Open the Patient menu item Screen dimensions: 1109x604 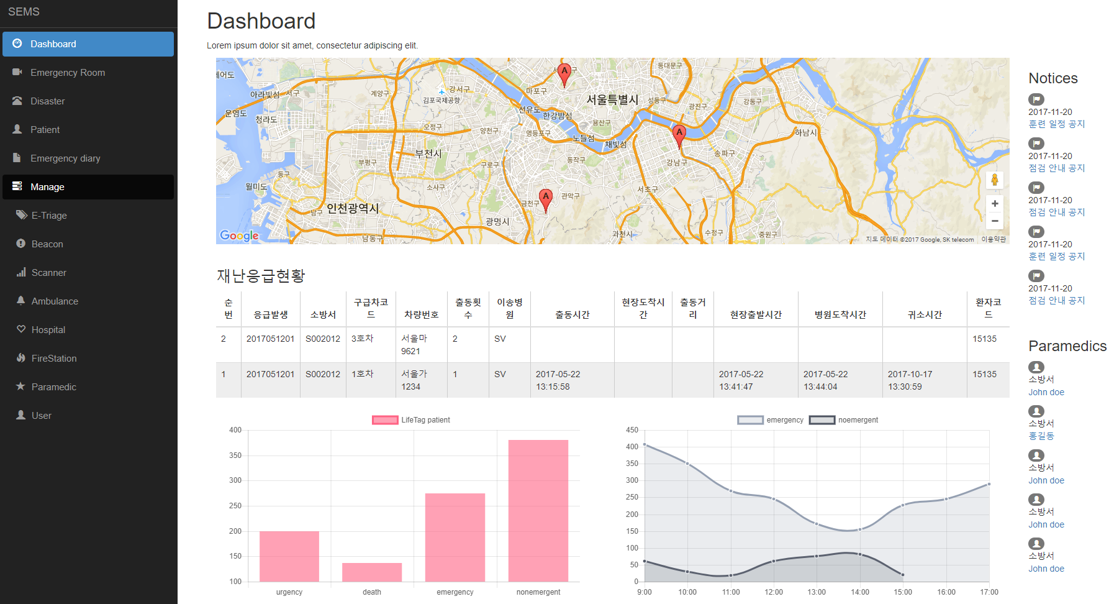88,129
